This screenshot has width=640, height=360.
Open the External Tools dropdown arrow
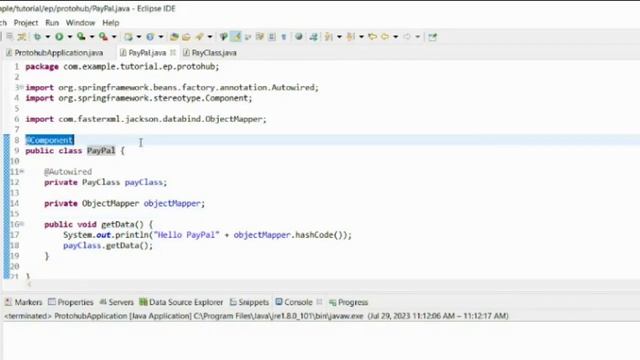(114, 37)
